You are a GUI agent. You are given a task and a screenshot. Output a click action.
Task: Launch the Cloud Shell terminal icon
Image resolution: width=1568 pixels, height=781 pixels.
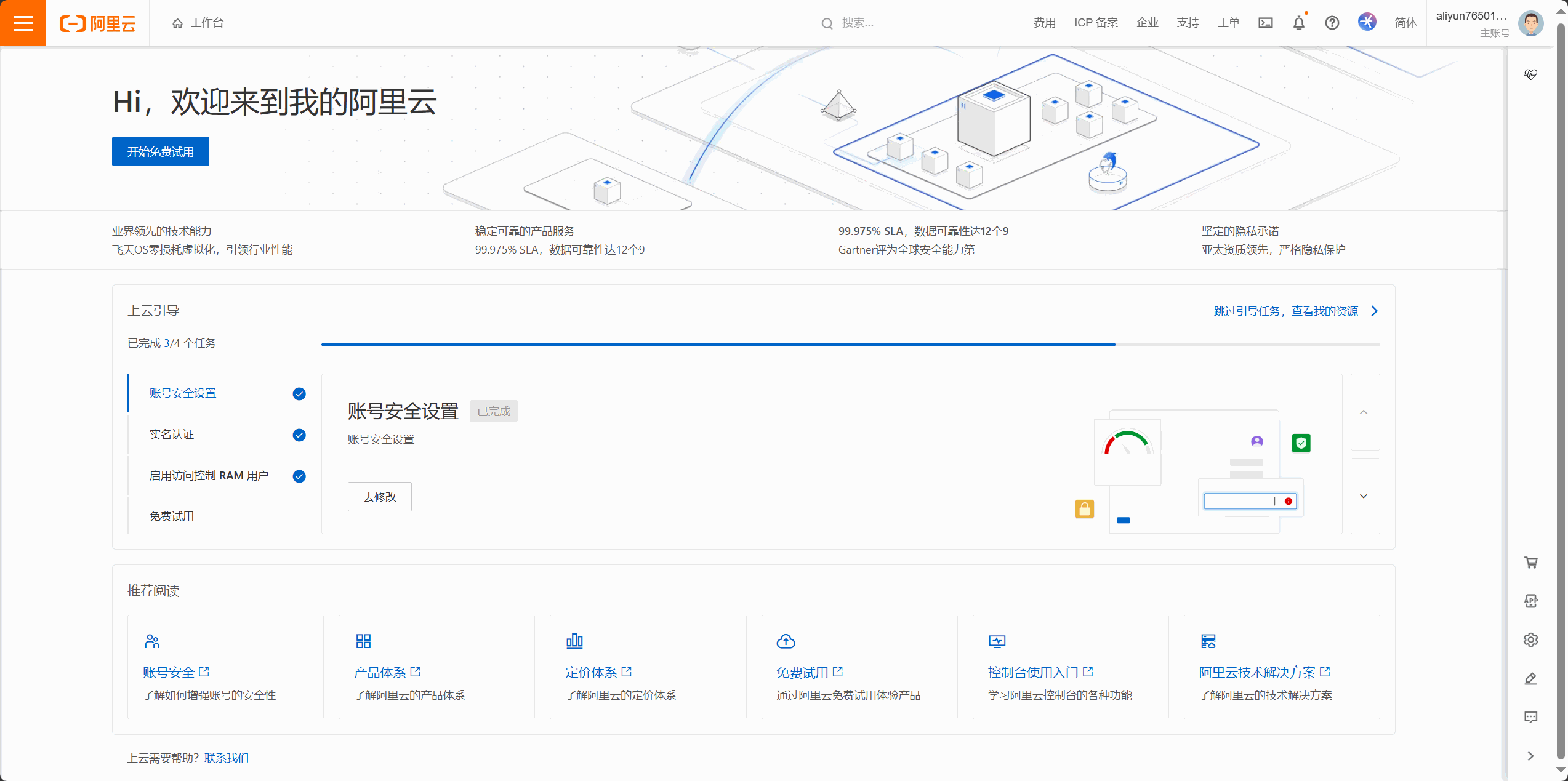(1266, 23)
